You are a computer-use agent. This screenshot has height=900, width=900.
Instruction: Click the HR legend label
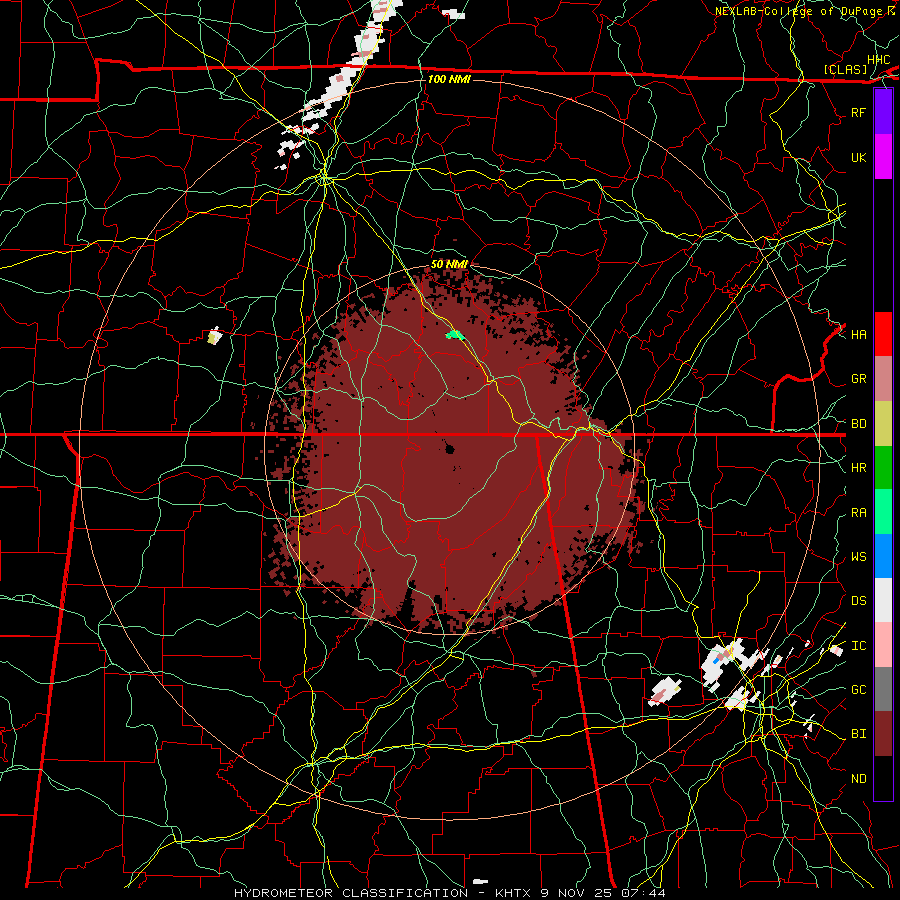(x=858, y=468)
